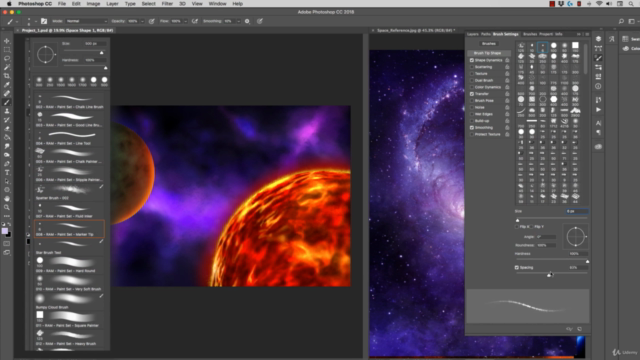The height and width of the screenshot is (360, 640).
Task: Open the Layer menu
Action: [x=112, y=4]
